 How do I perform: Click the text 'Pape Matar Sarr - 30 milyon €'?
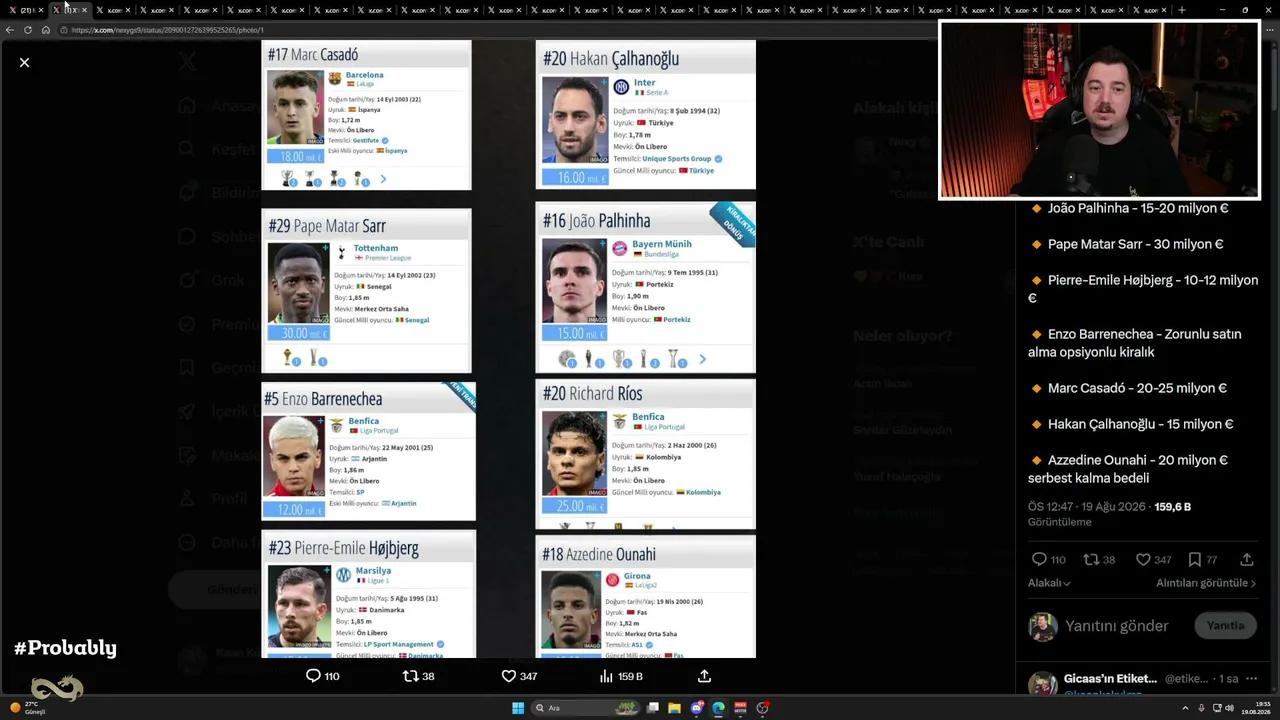click(x=1135, y=244)
